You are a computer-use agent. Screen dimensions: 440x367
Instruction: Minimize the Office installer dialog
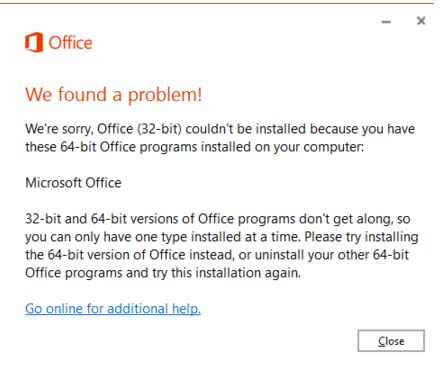(x=386, y=22)
